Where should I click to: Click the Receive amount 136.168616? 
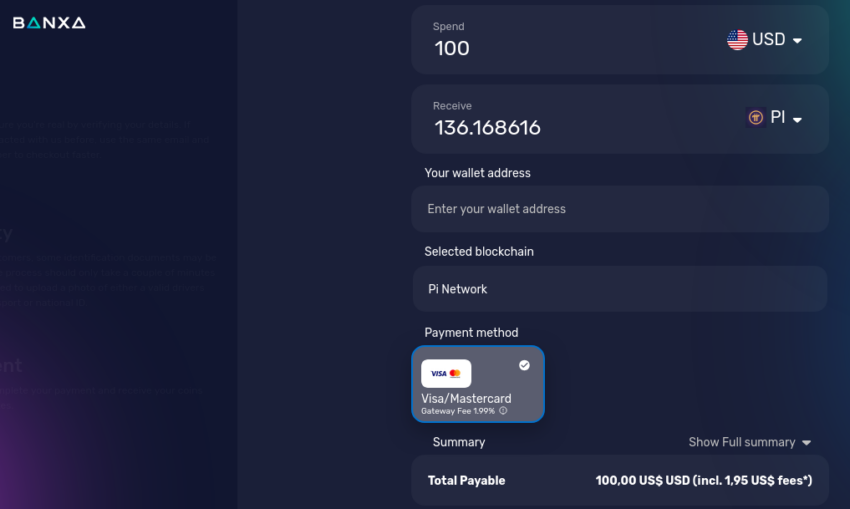(487, 128)
